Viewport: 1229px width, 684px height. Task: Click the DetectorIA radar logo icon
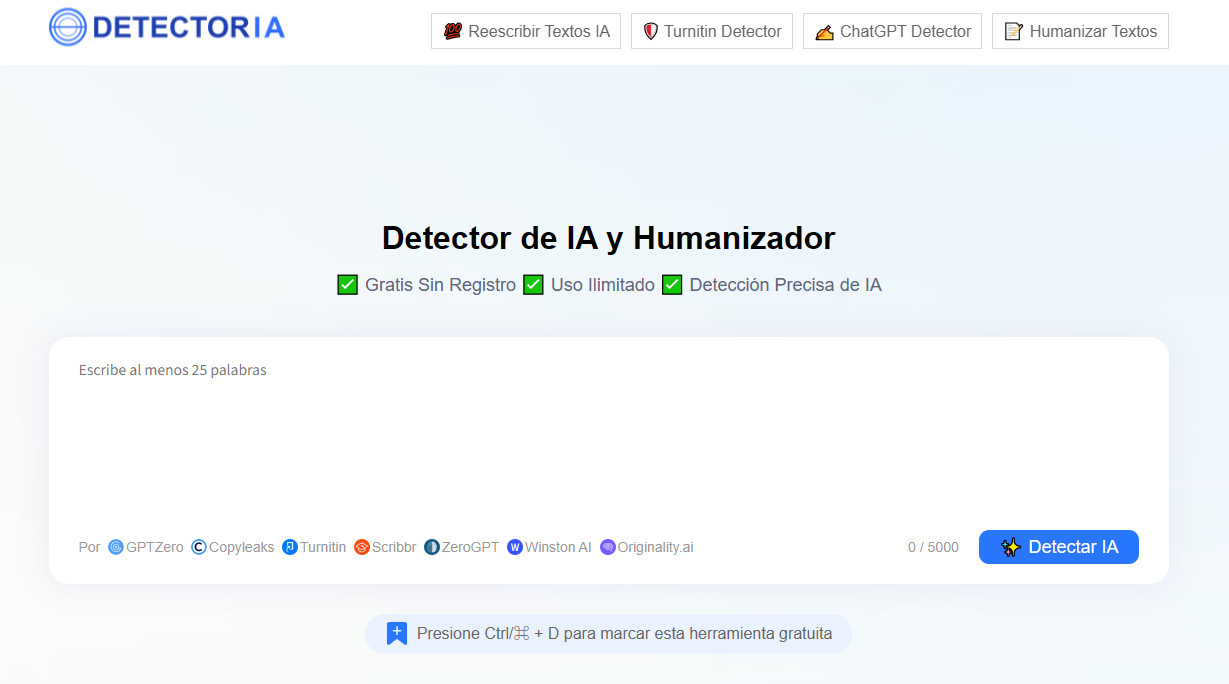click(68, 27)
